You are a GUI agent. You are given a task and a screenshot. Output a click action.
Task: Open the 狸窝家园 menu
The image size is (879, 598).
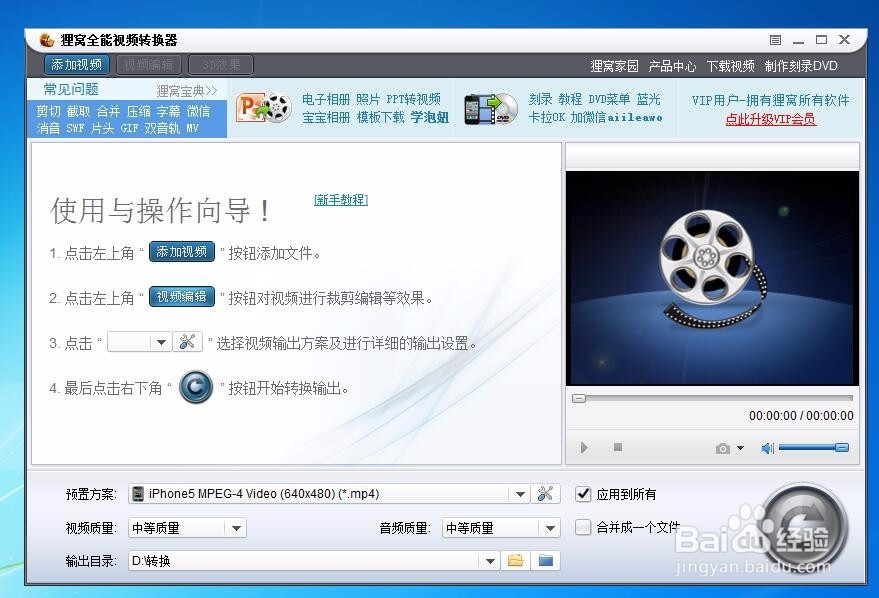(x=614, y=66)
